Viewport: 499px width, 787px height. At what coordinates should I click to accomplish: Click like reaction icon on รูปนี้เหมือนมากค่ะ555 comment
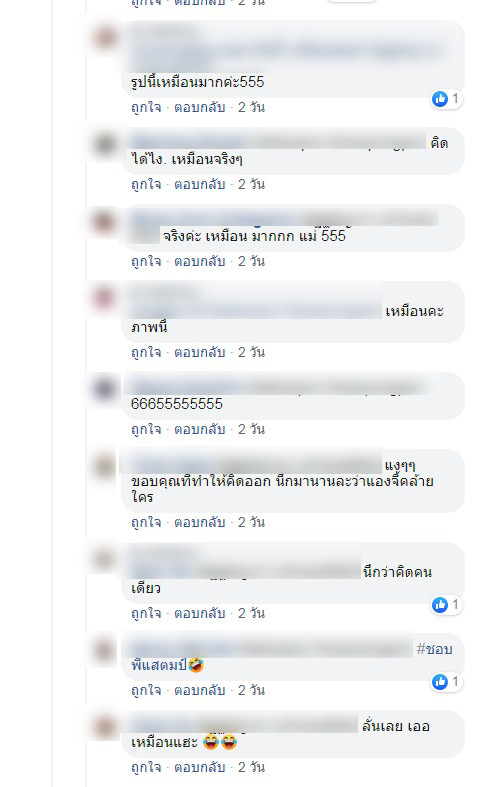440,99
